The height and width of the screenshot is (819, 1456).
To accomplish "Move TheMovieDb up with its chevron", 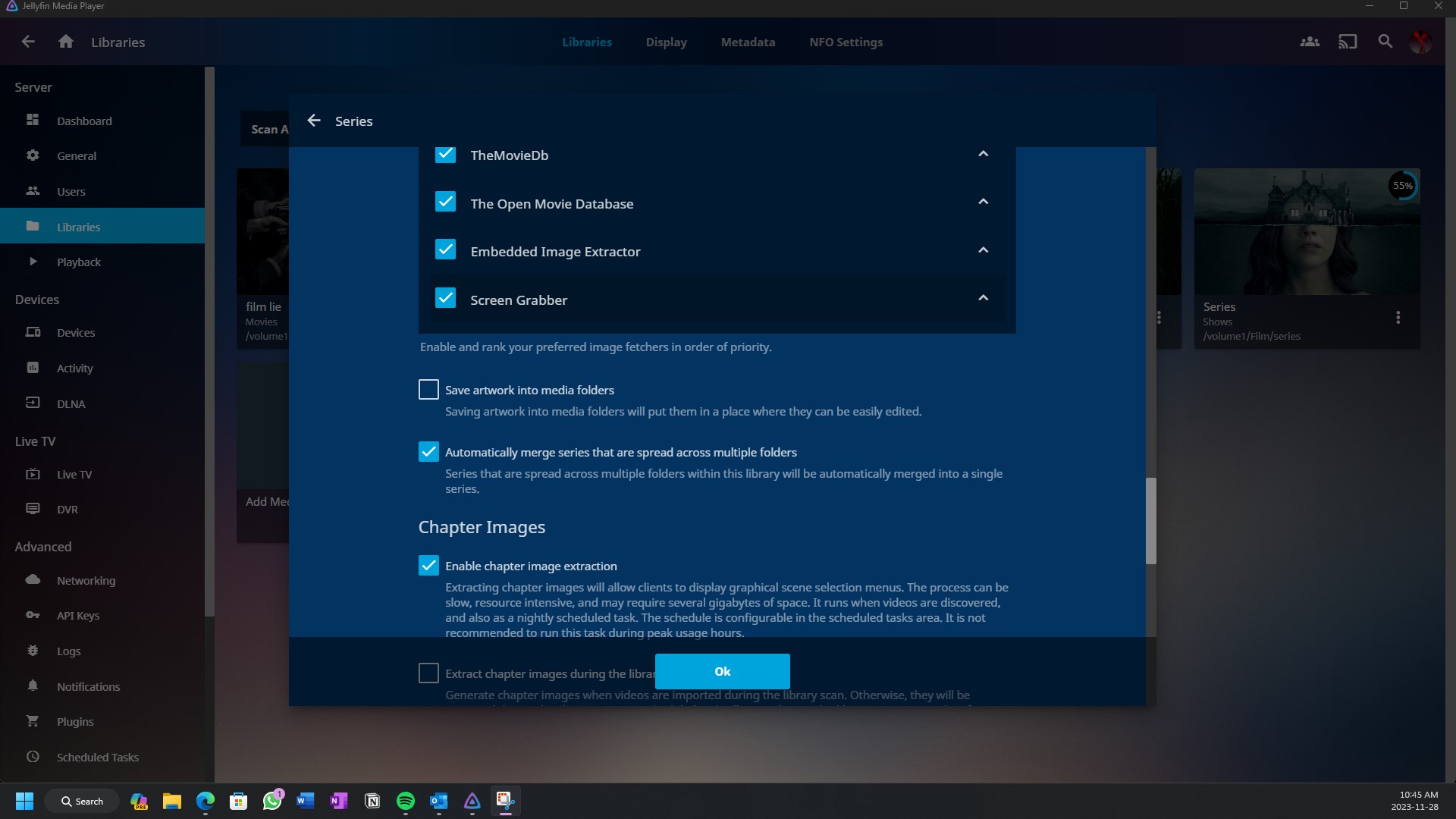I will pyautogui.click(x=984, y=154).
